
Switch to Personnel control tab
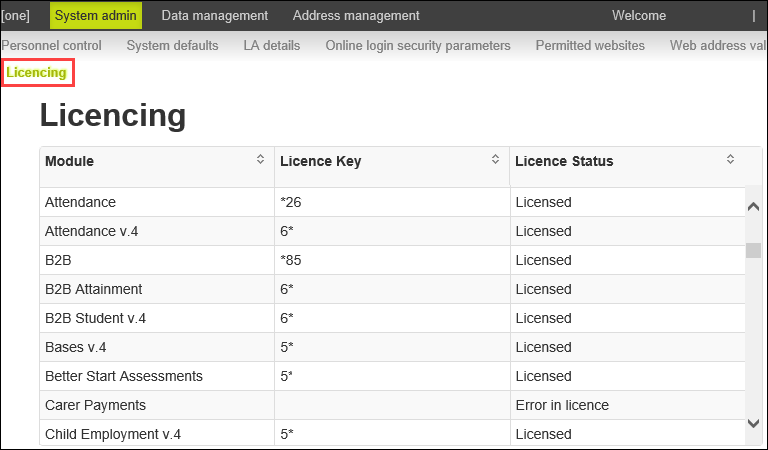[52, 46]
